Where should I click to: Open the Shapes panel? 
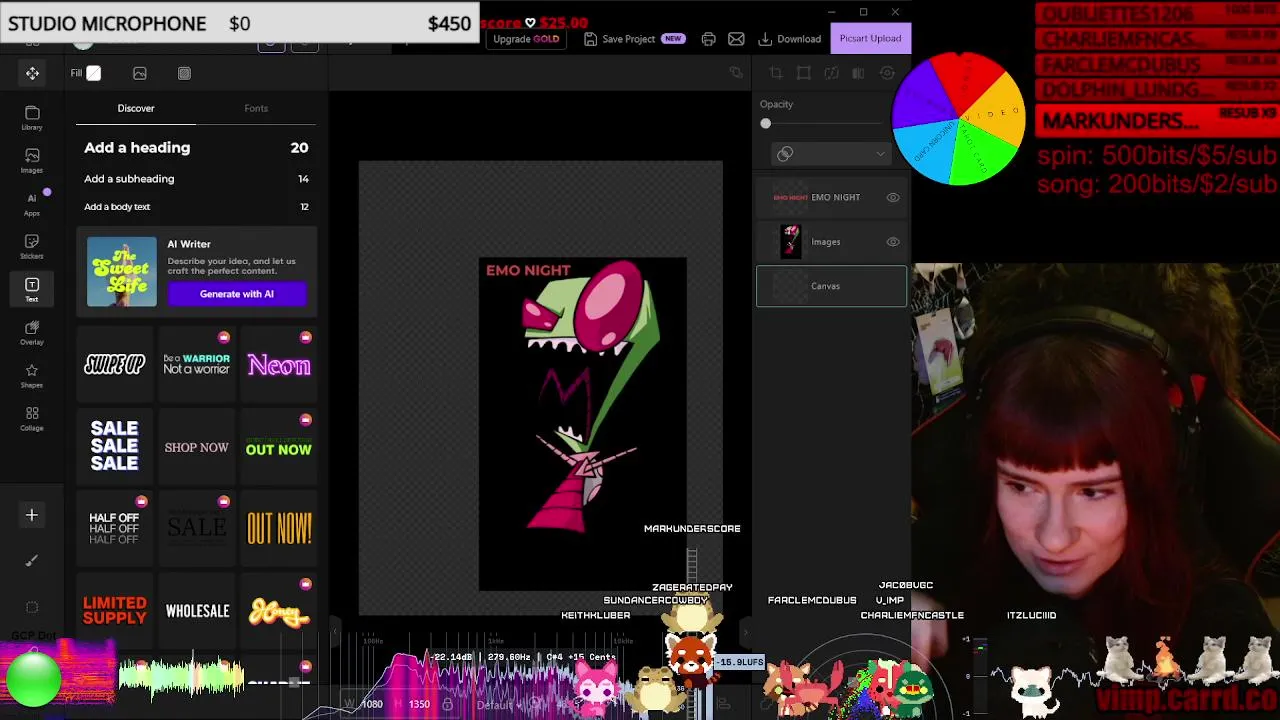[x=32, y=376]
